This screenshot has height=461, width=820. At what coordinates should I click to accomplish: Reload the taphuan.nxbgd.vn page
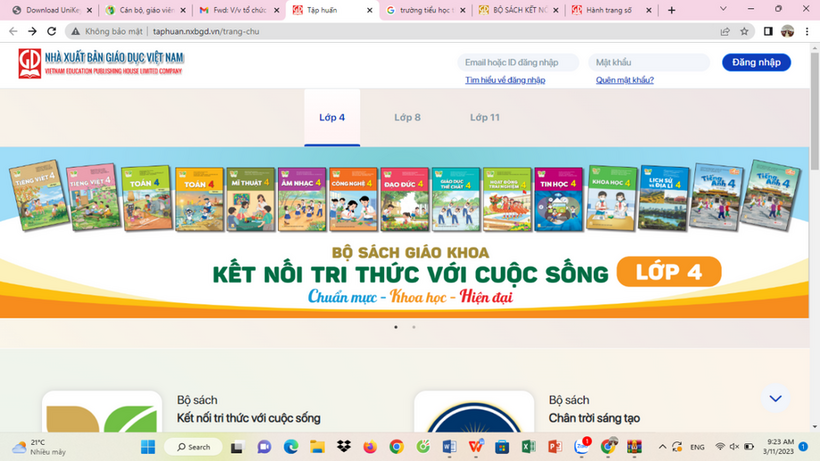(x=51, y=31)
